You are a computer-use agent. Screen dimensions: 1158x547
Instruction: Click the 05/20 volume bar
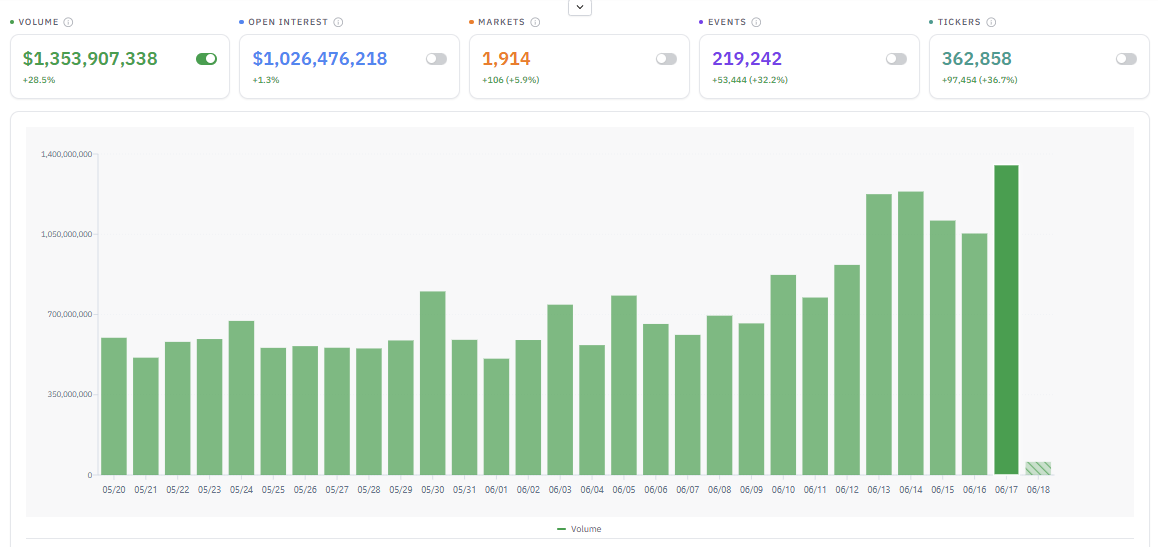click(x=114, y=406)
